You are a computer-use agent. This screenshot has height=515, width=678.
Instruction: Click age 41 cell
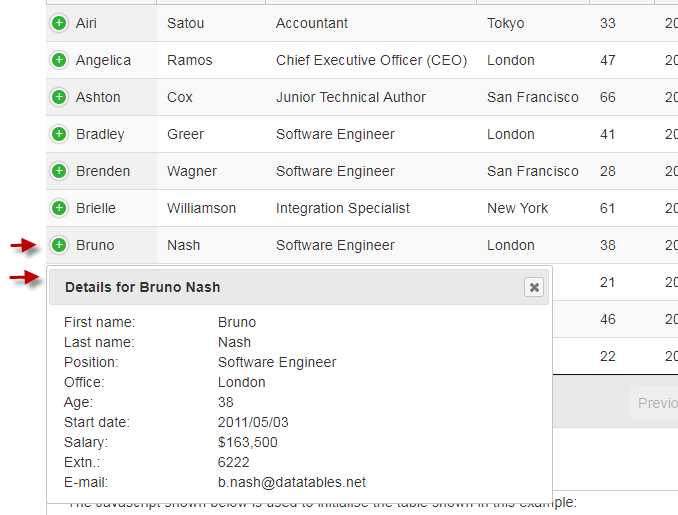click(x=622, y=134)
